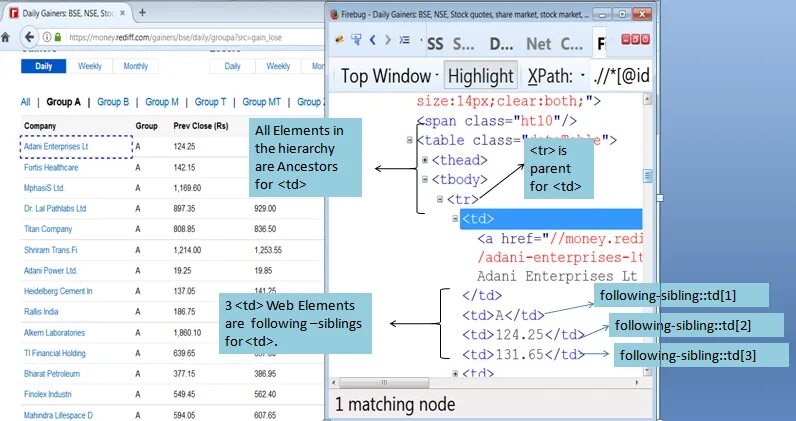Click the All group link
This screenshot has width=796, height=421.
coord(25,102)
